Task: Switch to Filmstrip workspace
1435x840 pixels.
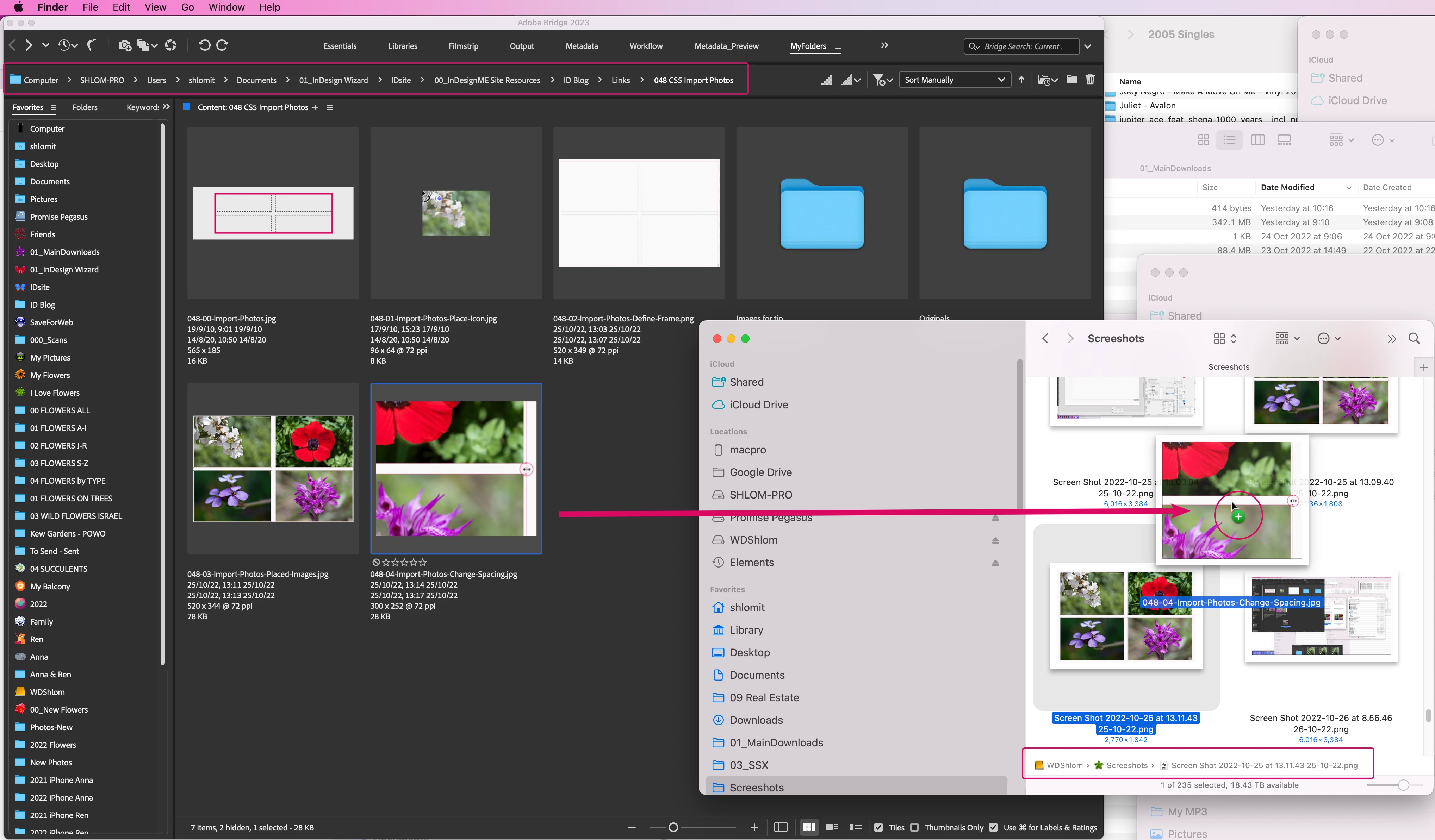Action: tap(463, 46)
